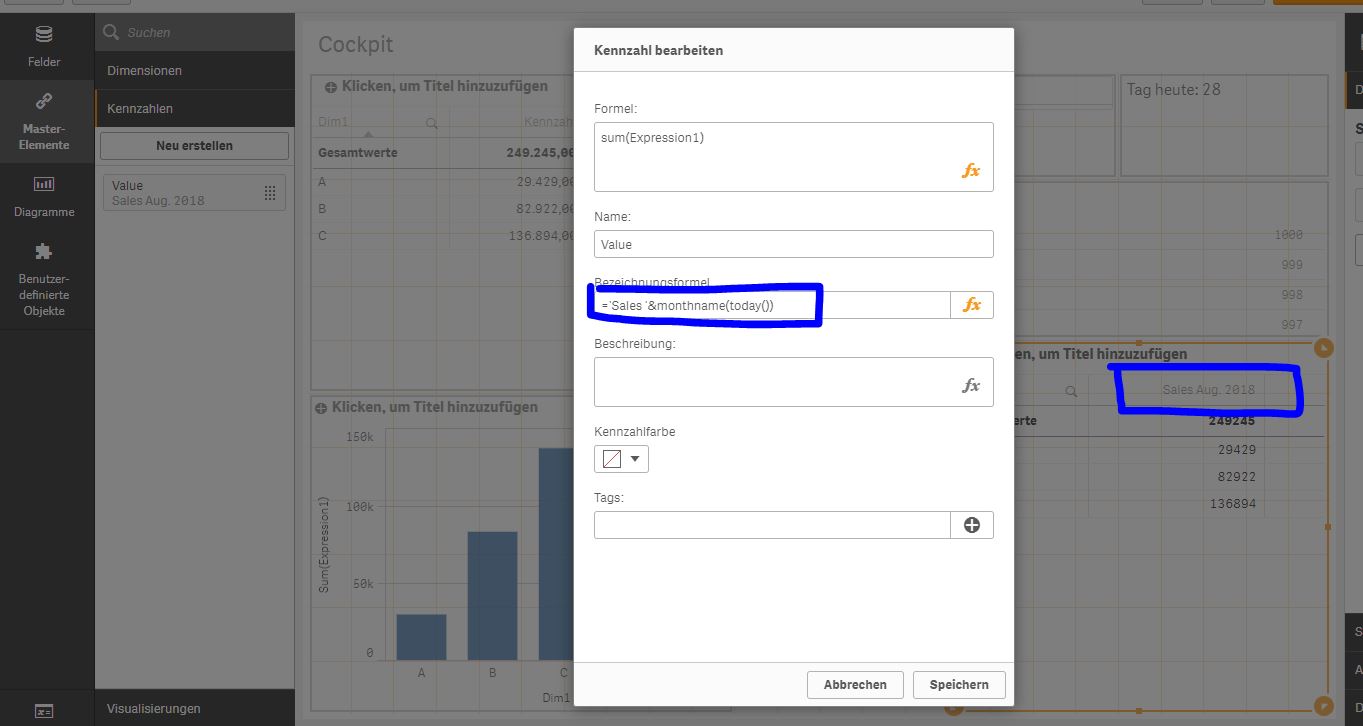Click the cell 29429 in the right table
The height and width of the screenshot is (726, 1363).
[x=1236, y=450]
